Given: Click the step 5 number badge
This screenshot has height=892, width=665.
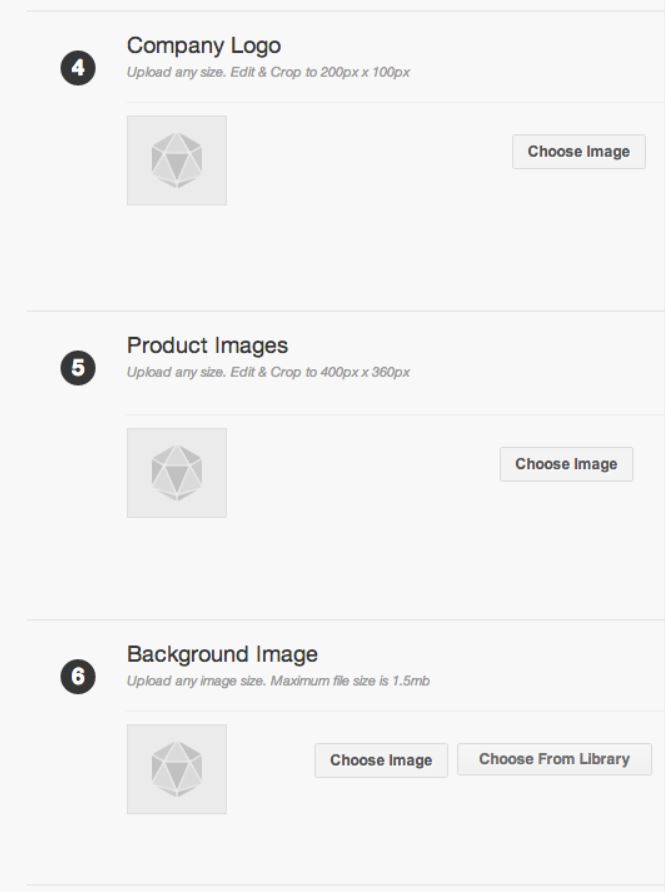Looking at the screenshot, I should (x=78, y=368).
